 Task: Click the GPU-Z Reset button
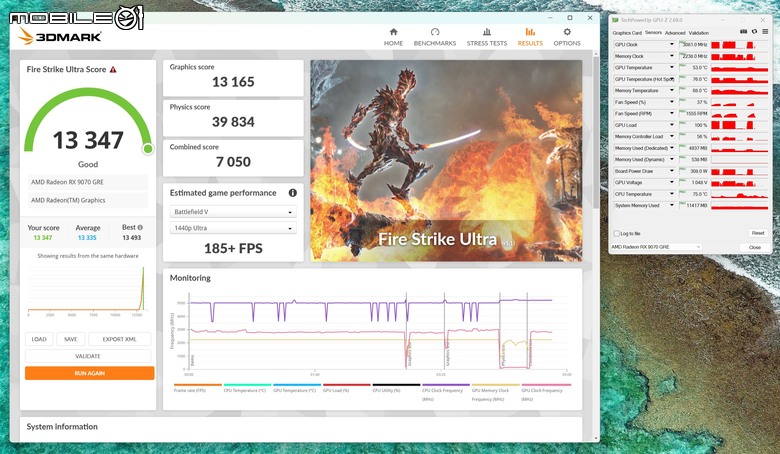(758, 233)
